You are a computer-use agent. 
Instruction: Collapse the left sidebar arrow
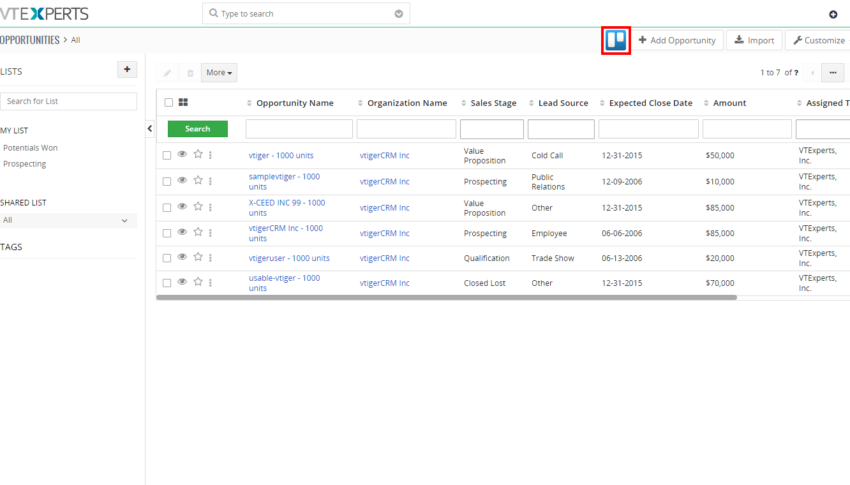click(150, 128)
